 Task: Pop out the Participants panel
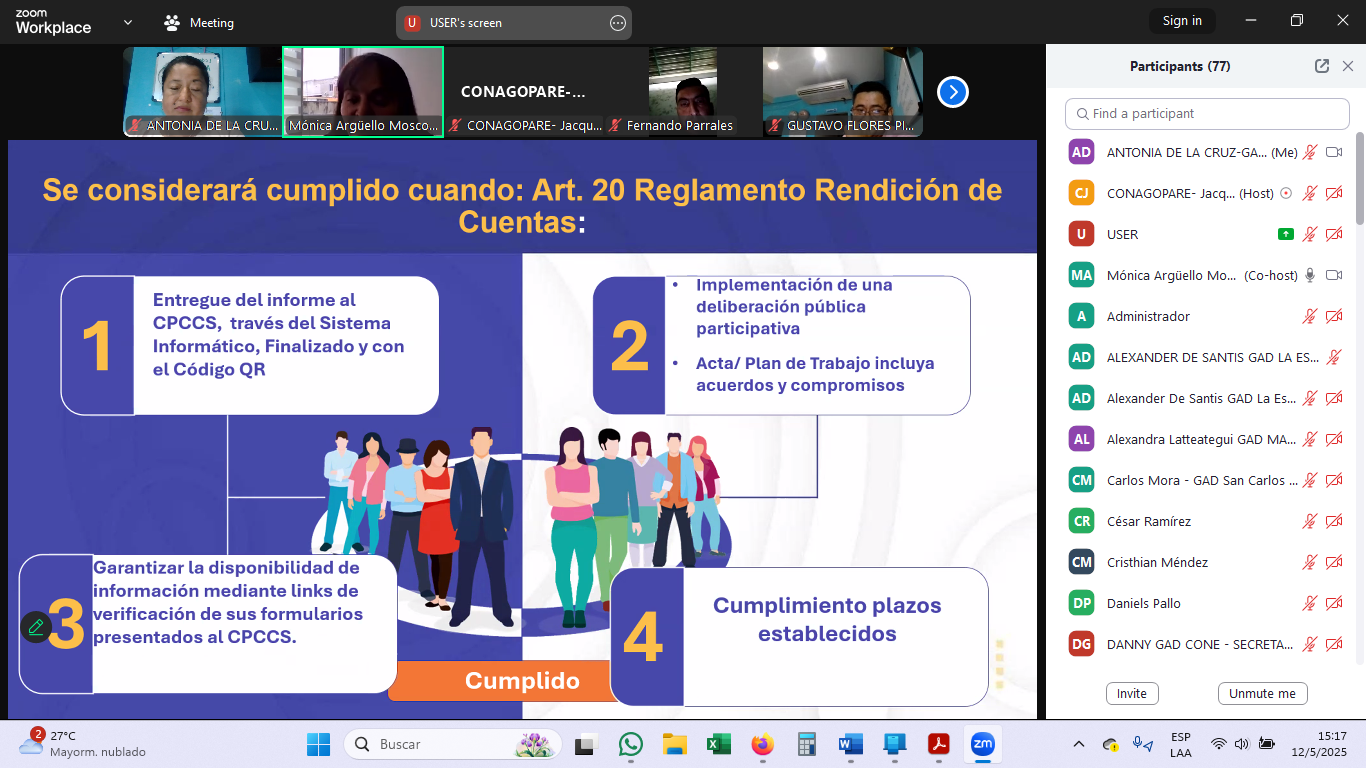[x=1321, y=66]
